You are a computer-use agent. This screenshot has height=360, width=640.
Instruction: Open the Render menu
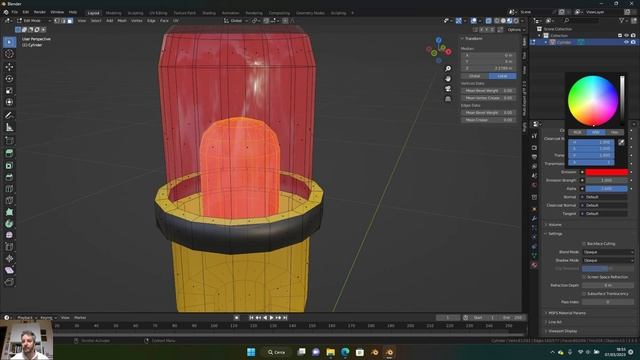click(40, 12)
